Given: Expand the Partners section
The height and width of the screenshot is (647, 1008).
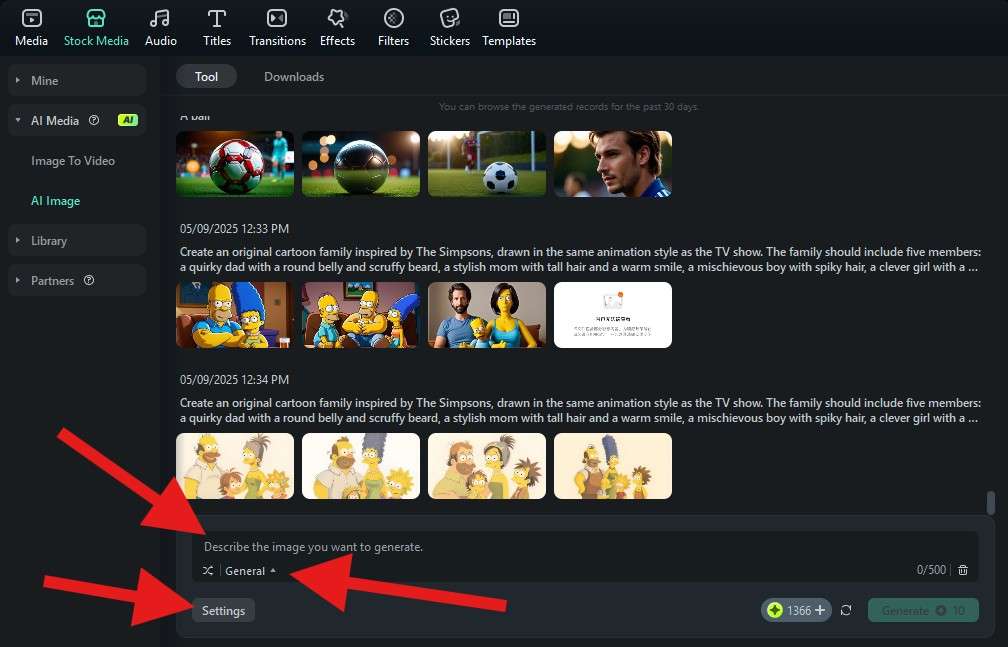Looking at the screenshot, I should coord(77,280).
